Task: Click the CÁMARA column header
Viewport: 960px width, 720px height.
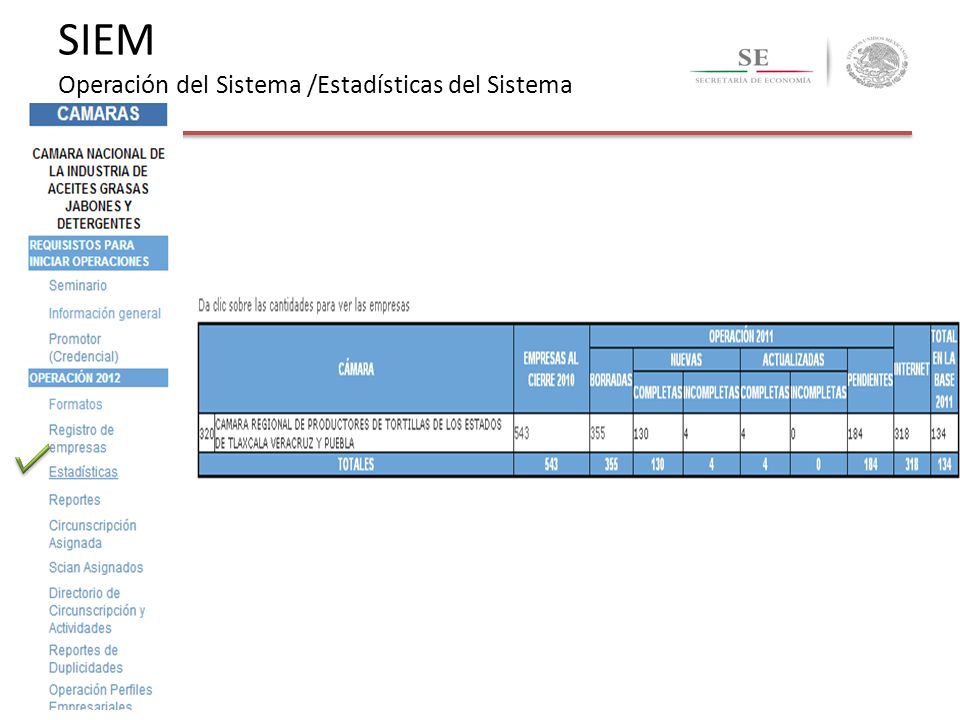Action: click(x=356, y=369)
